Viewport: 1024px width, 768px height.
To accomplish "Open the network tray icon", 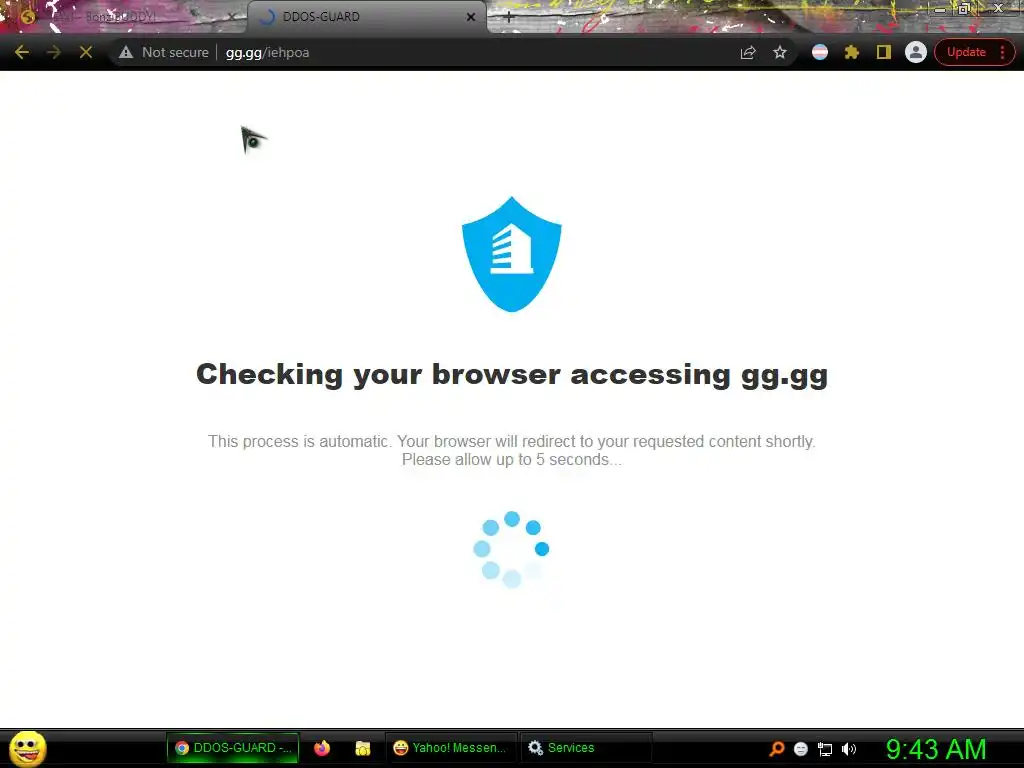I will point(825,749).
